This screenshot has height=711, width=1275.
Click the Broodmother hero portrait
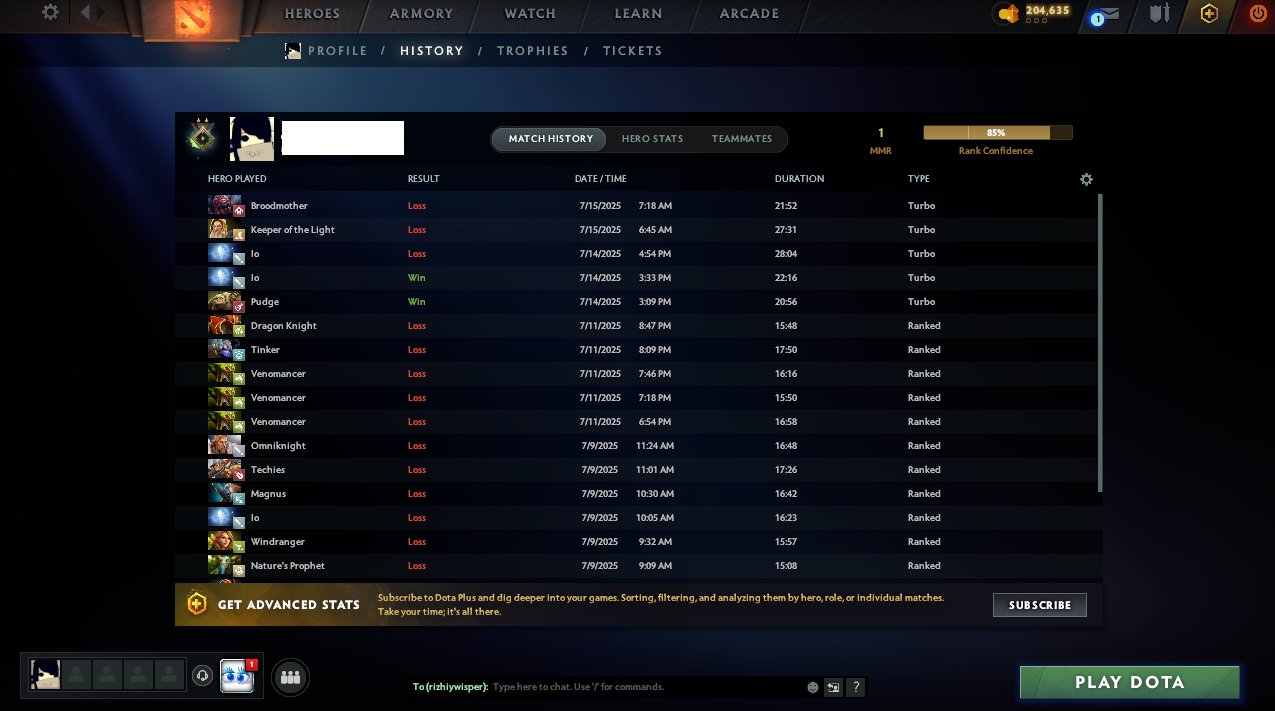(225, 205)
